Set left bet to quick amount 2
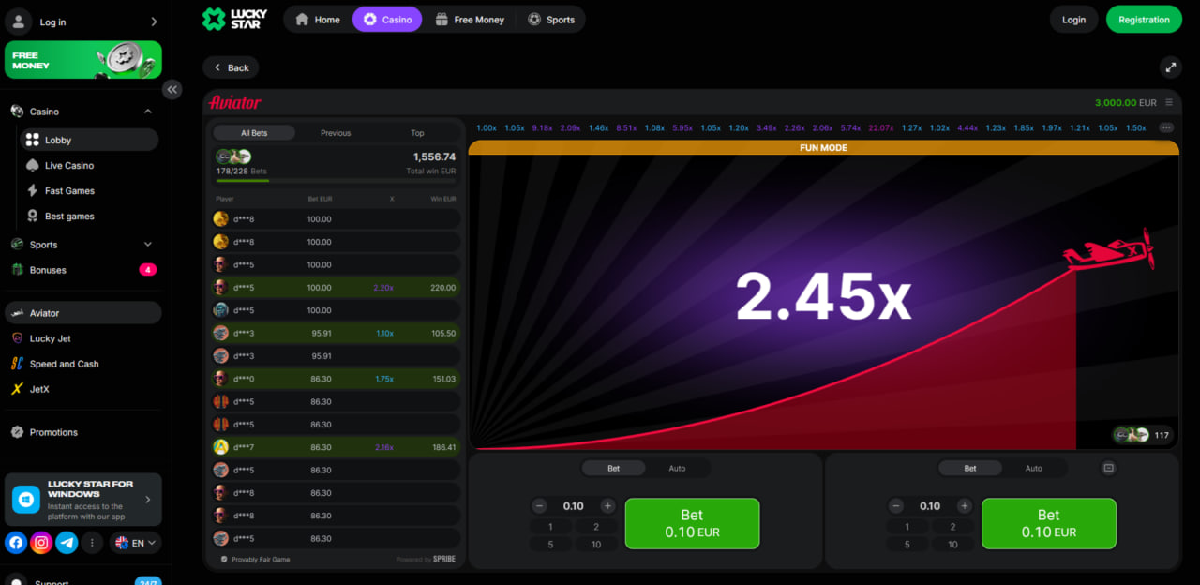Viewport: 1200px width, 585px height. (x=596, y=527)
